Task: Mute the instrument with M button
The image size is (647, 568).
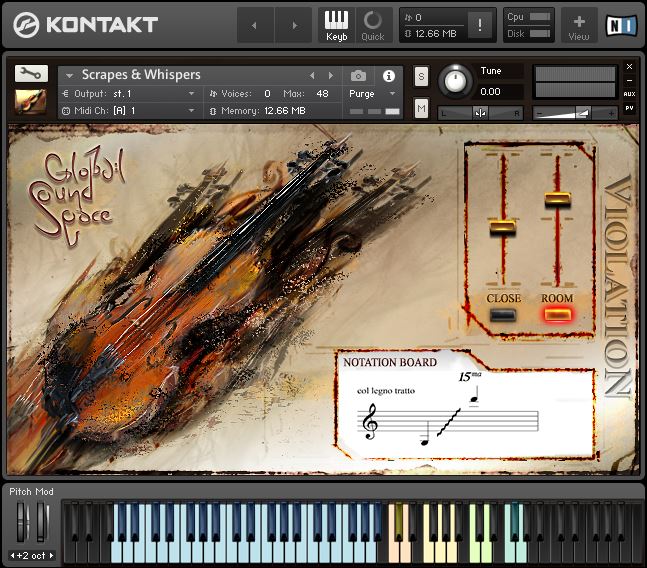Action: 421,107
